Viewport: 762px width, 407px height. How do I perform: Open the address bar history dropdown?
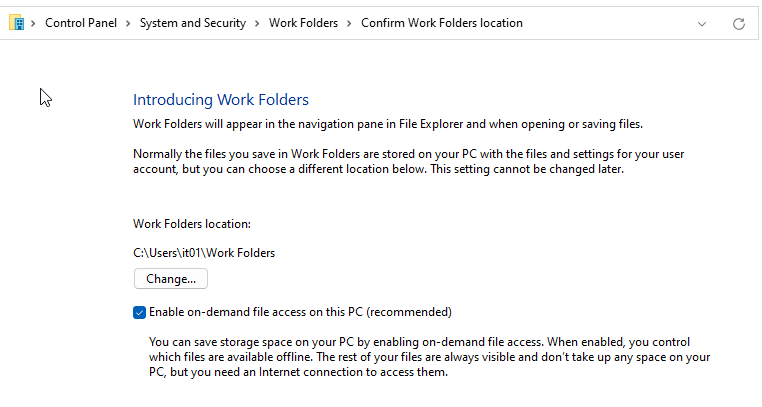click(703, 23)
